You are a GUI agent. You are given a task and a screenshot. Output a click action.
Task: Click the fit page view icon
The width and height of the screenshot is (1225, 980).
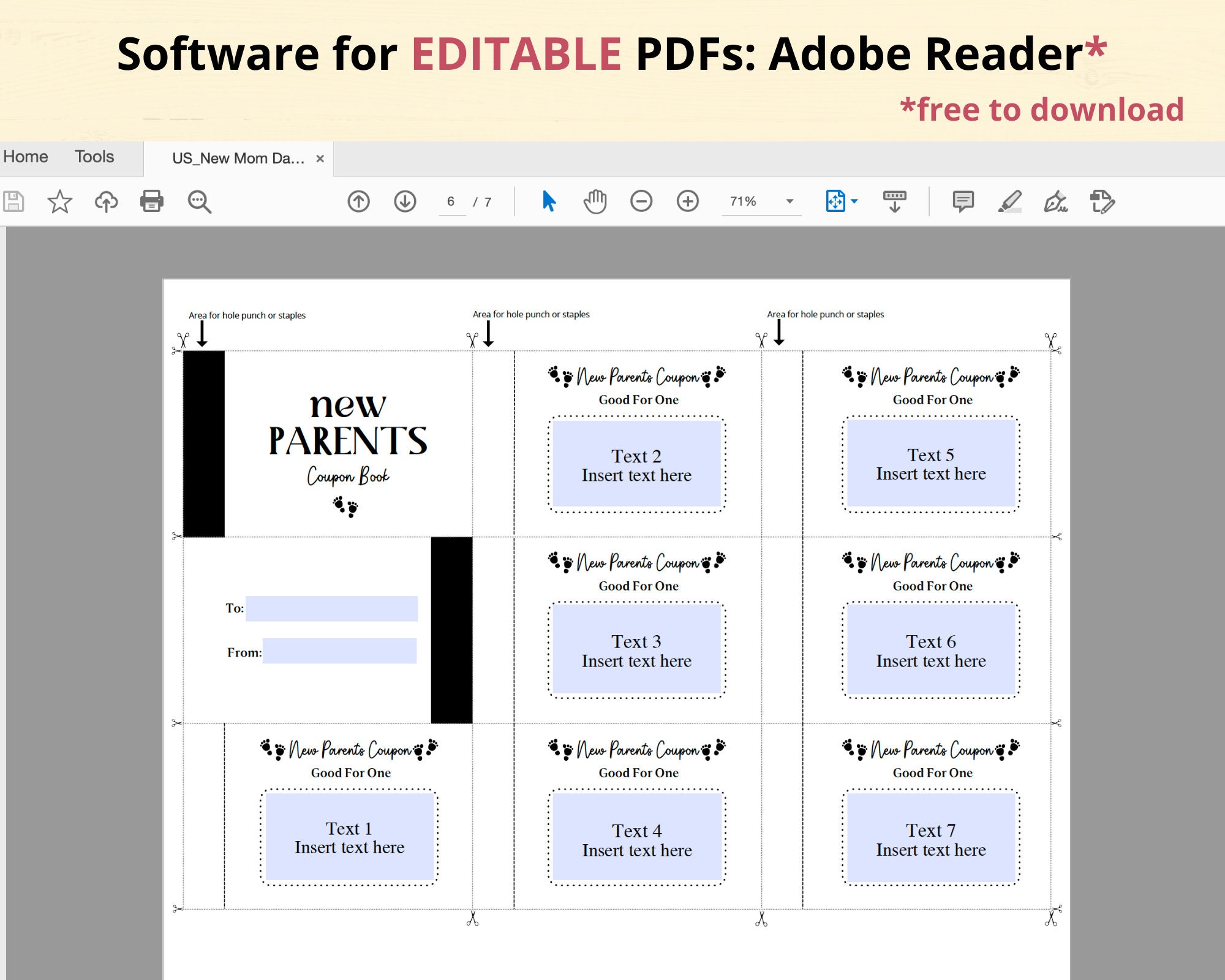835,201
